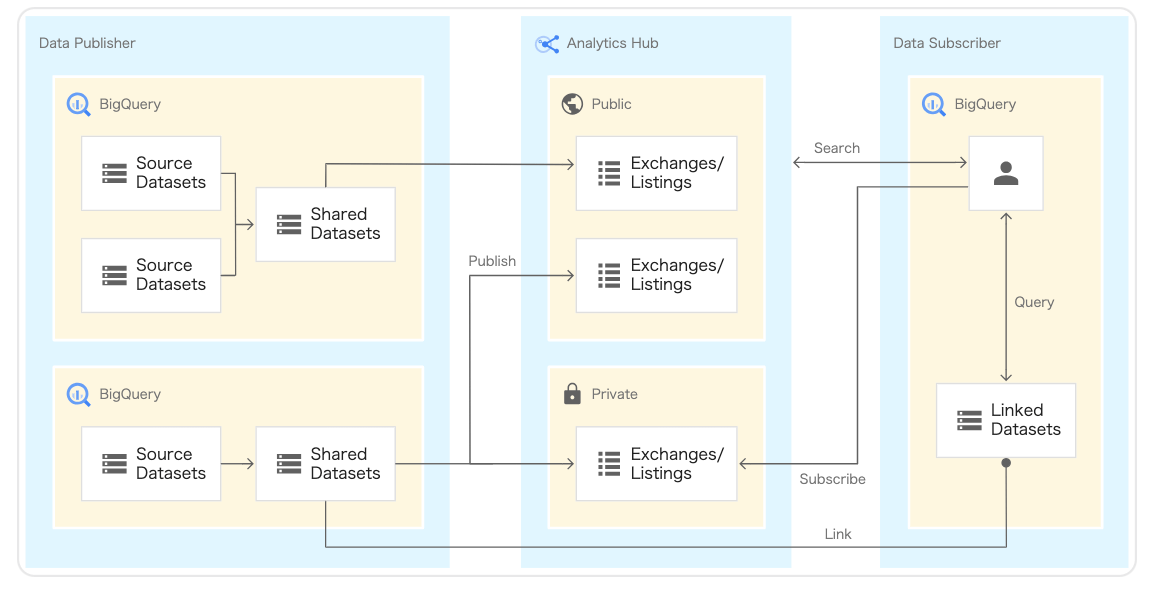Click the Analytics Hub logo icon
1160x592 pixels.
click(x=547, y=44)
